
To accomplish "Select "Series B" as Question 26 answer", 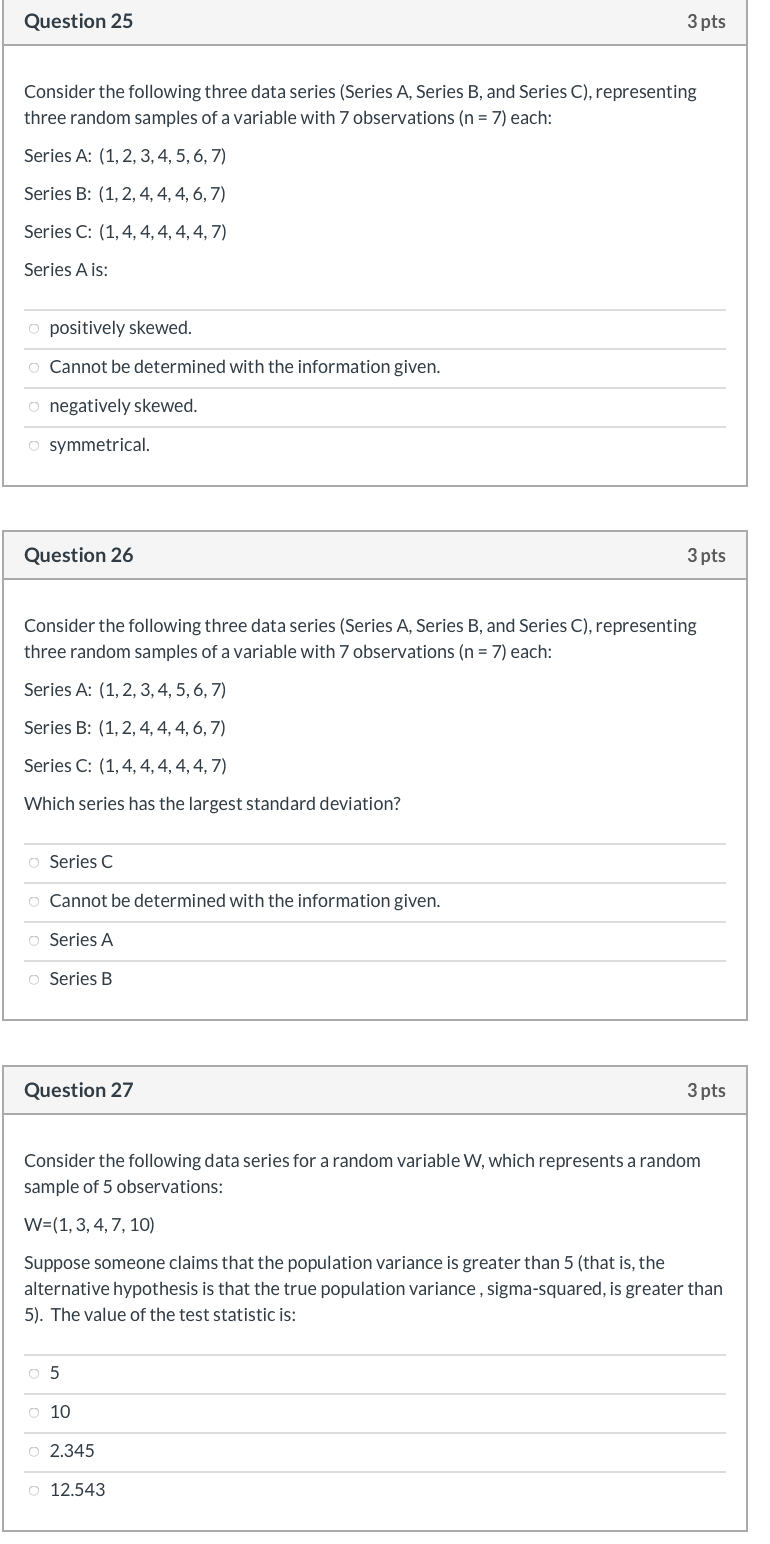I will [33, 978].
